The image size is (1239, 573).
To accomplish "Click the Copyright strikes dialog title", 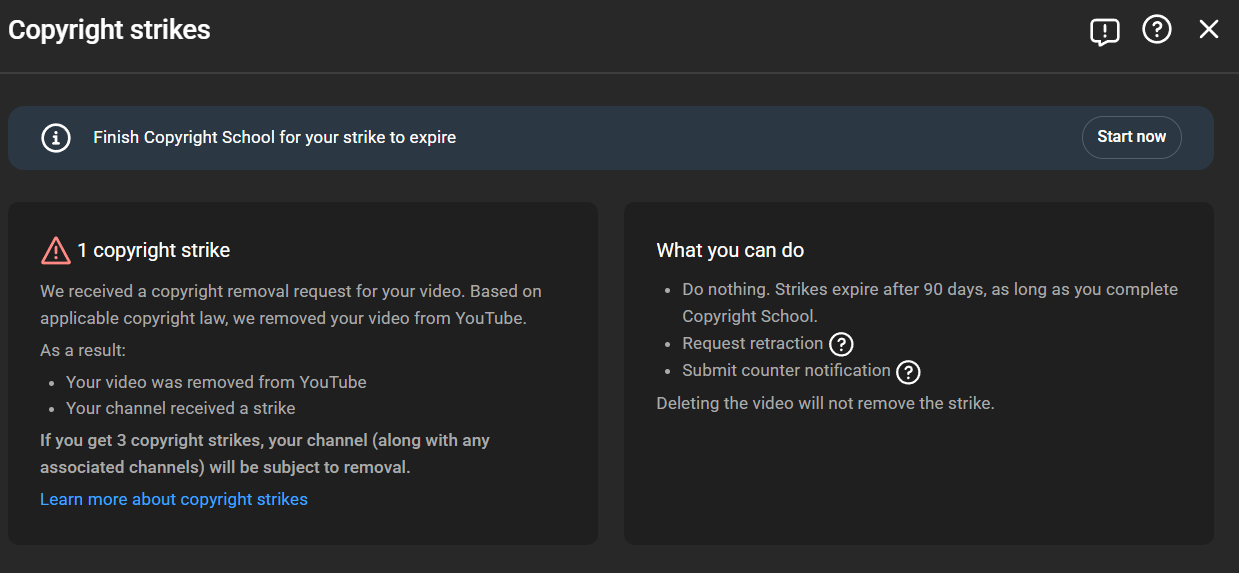I will (x=109, y=30).
